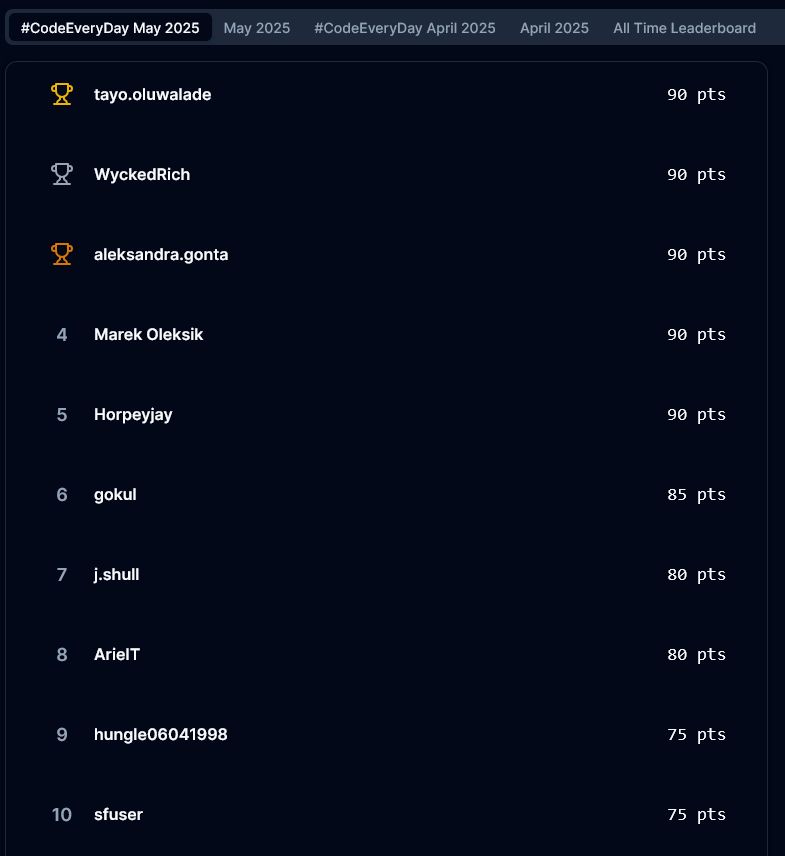The height and width of the screenshot is (856, 785).
Task: Click the gold trophy icon for tayo.oluwalade
Action: [x=62, y=94]
